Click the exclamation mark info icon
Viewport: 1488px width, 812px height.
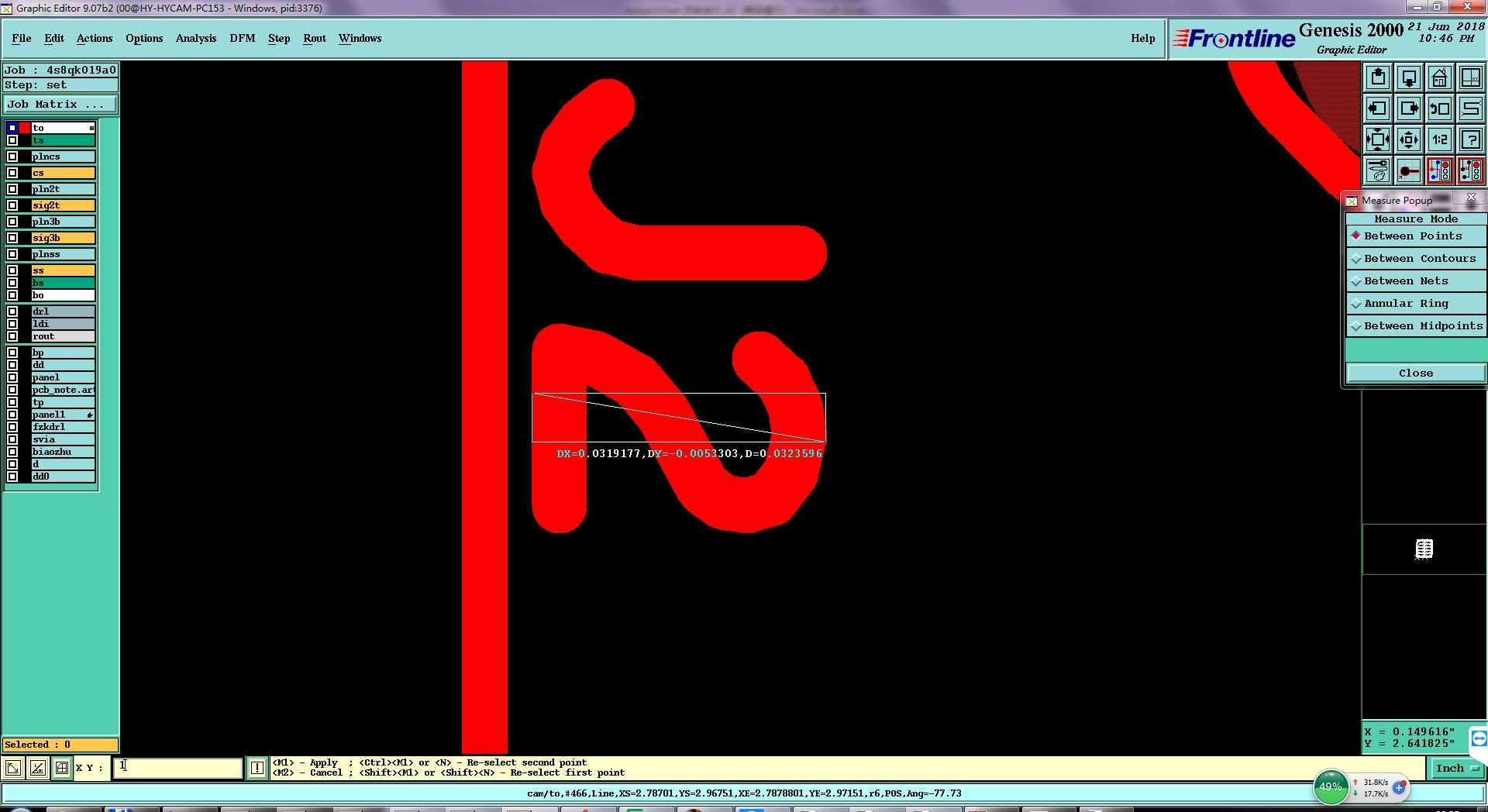[x=257, y=768]
